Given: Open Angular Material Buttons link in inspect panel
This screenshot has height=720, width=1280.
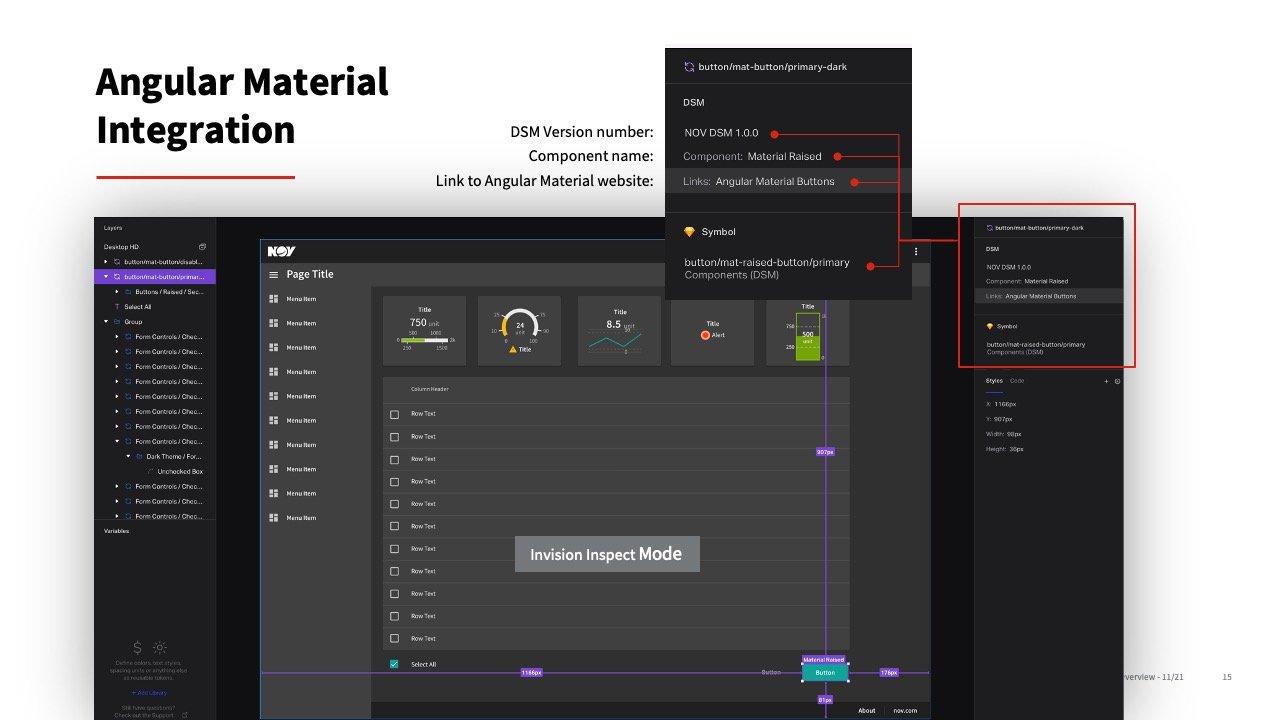Looking at the screenshot, I should pos(1041,296).
